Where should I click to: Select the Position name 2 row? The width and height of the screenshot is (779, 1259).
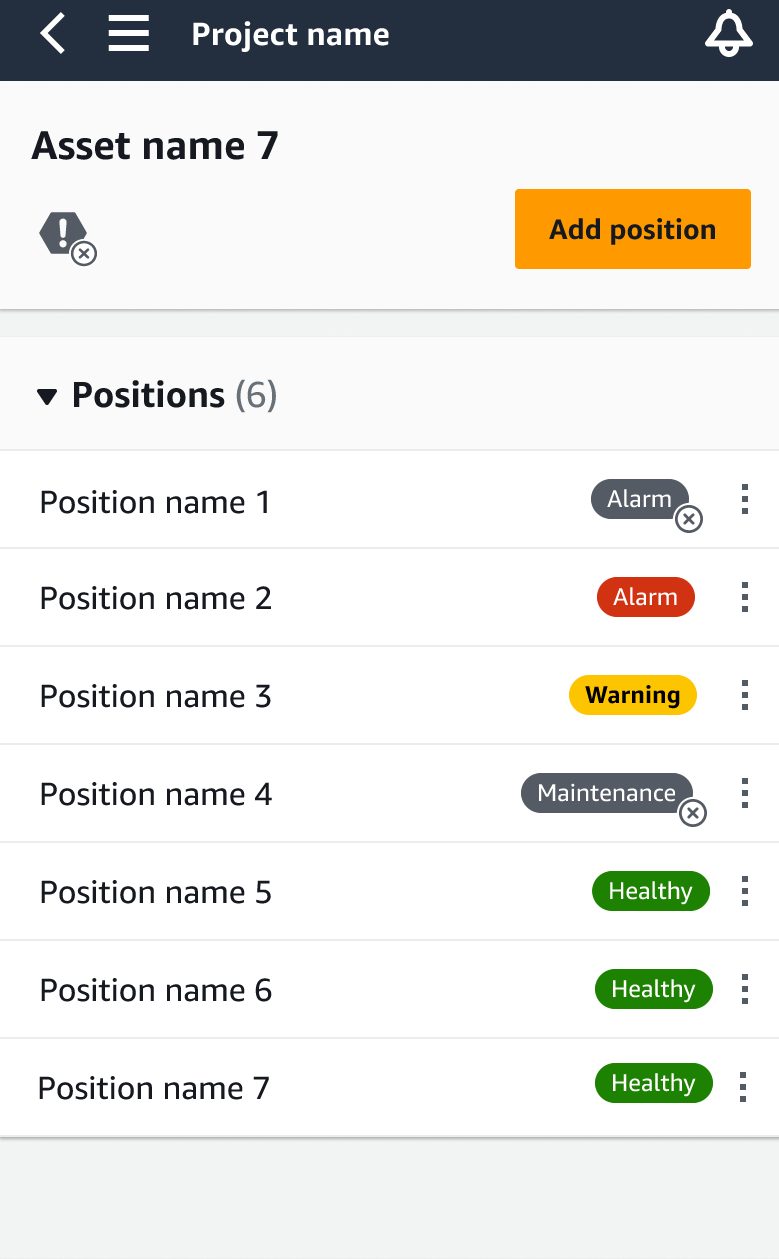click(300, 597)
